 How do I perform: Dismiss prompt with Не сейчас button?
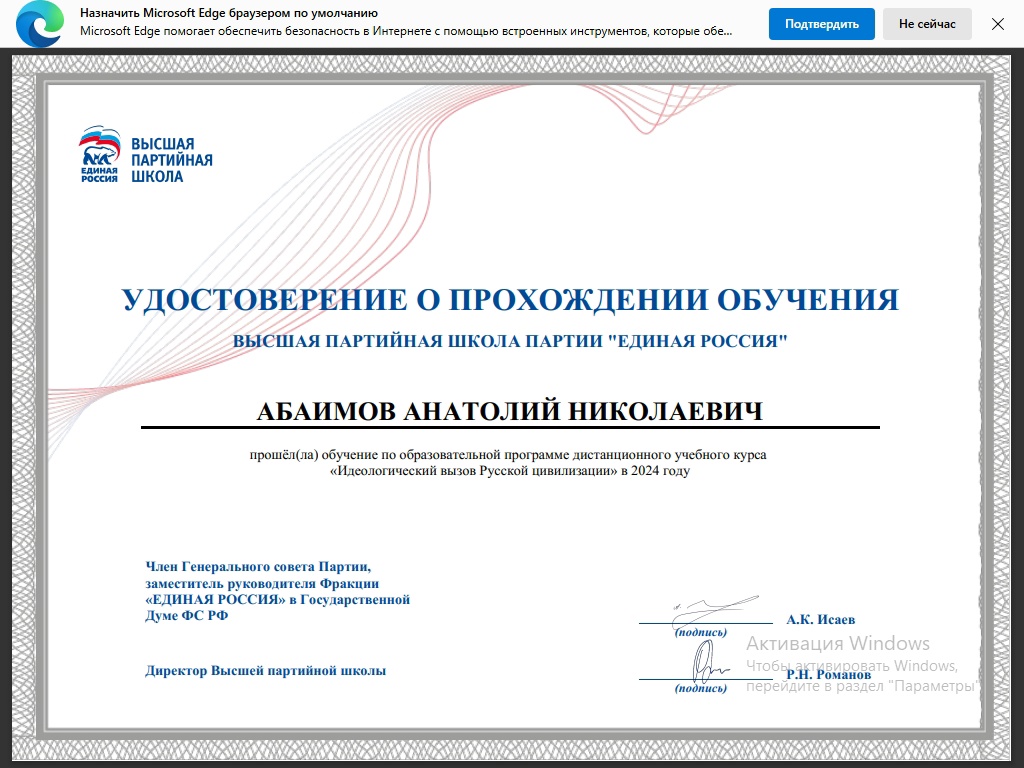click(x=927, y=24)
